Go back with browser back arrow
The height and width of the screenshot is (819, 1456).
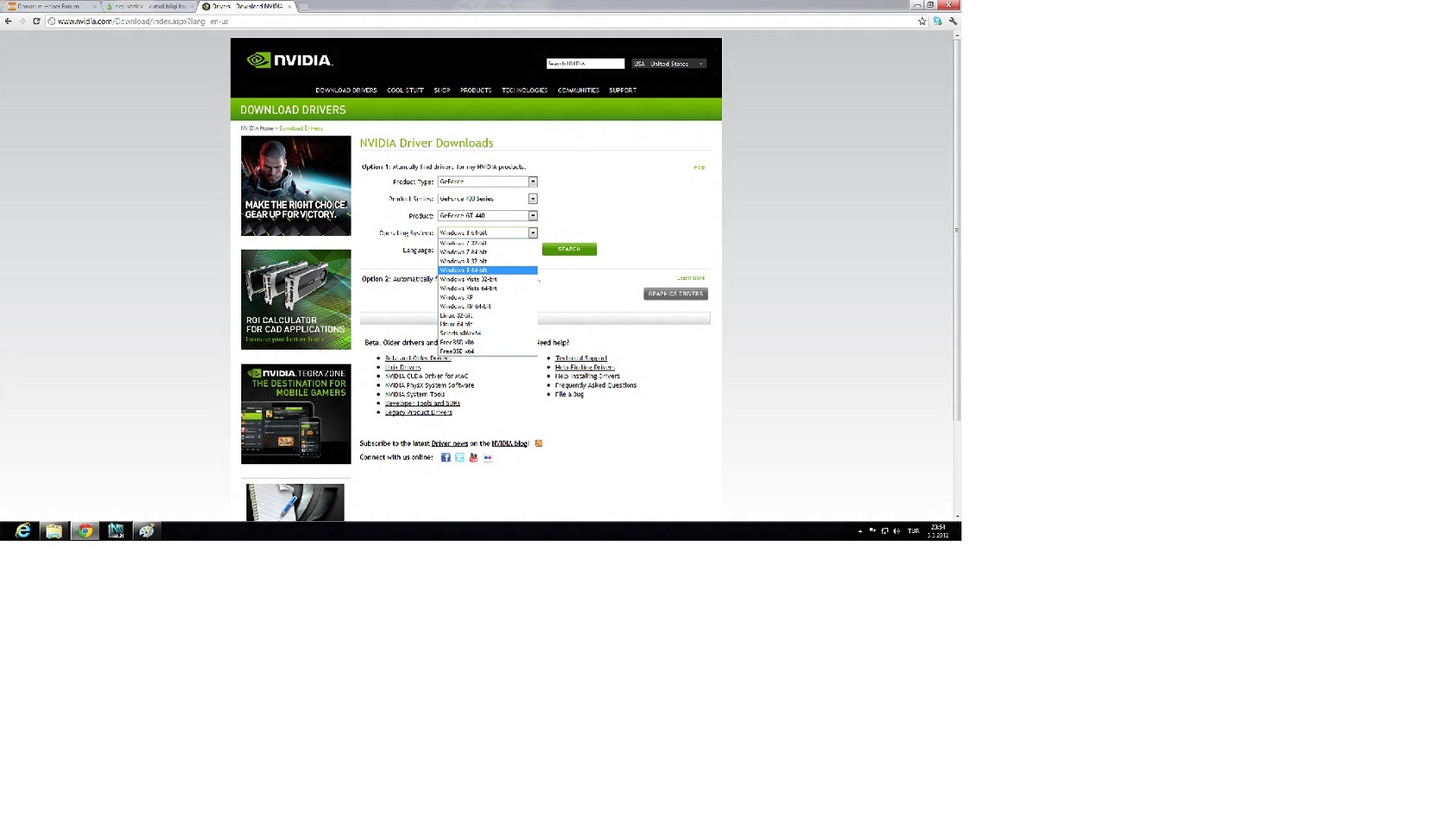pyautogui.click(x=9, y=22)
